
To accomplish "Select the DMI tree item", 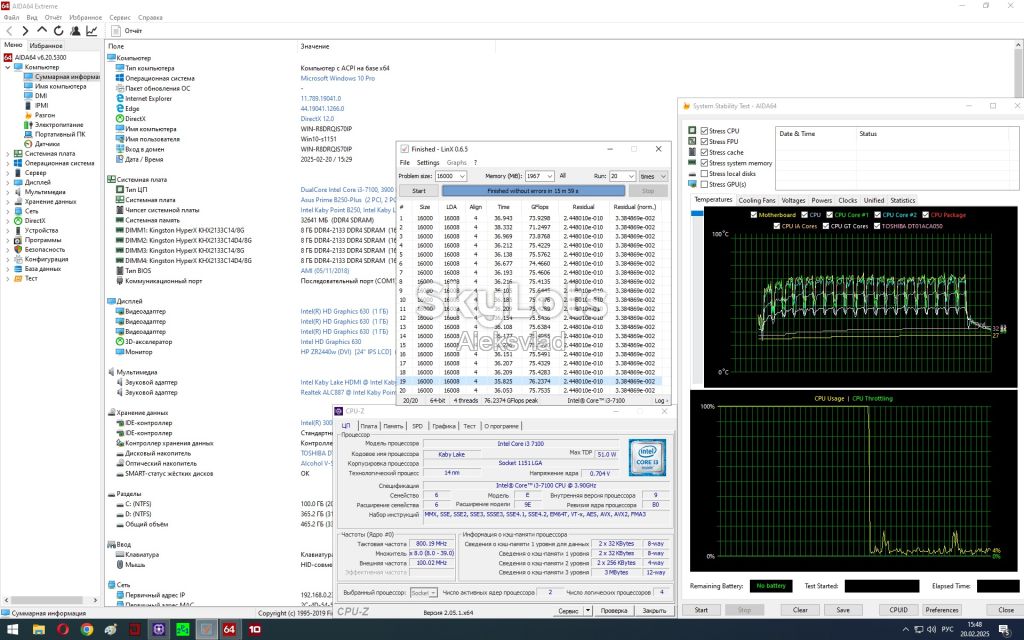I will [x=41, y=96].
